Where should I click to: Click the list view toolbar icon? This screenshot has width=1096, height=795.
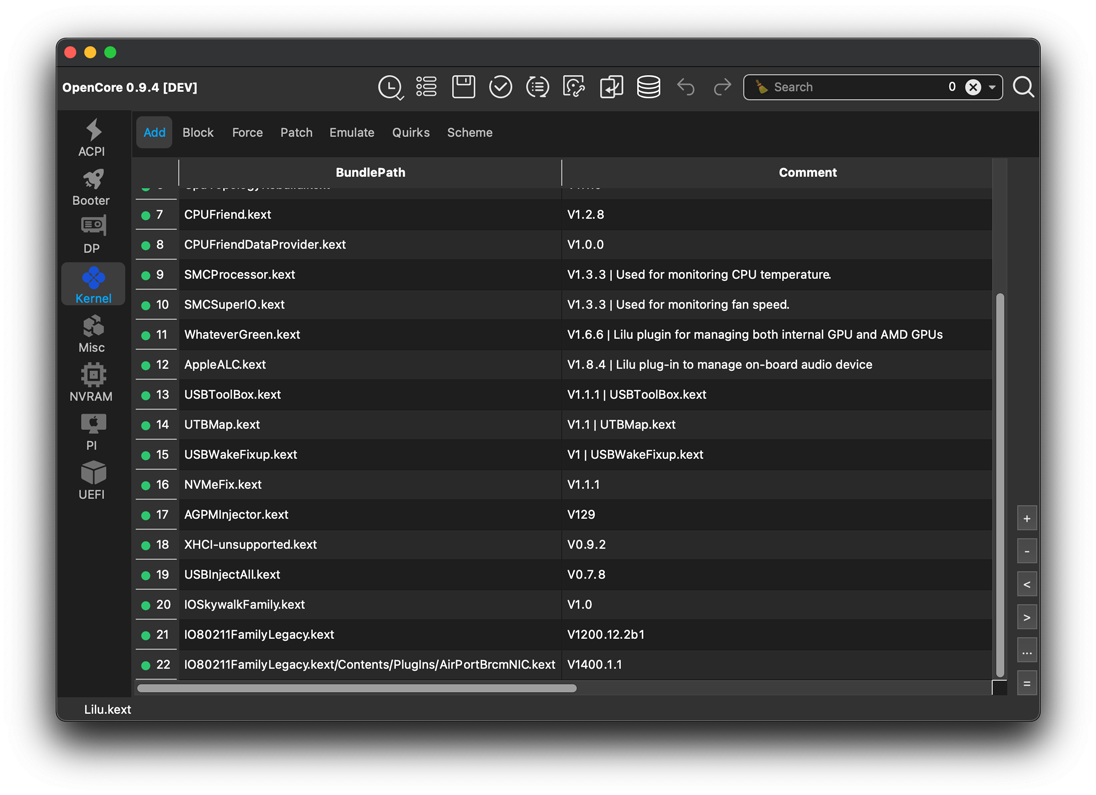coord(426,87)
